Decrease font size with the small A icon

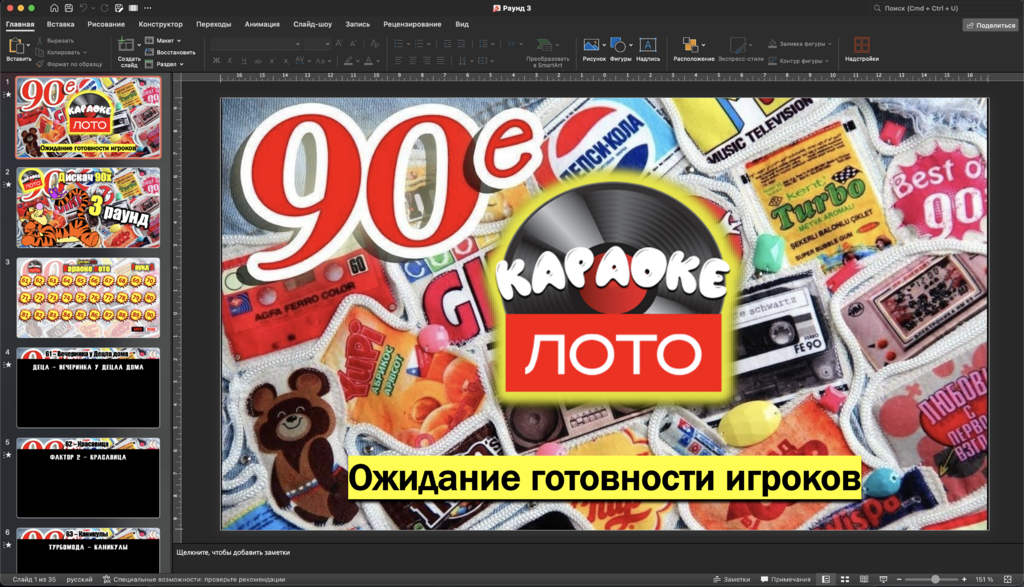tap(353, 43)
